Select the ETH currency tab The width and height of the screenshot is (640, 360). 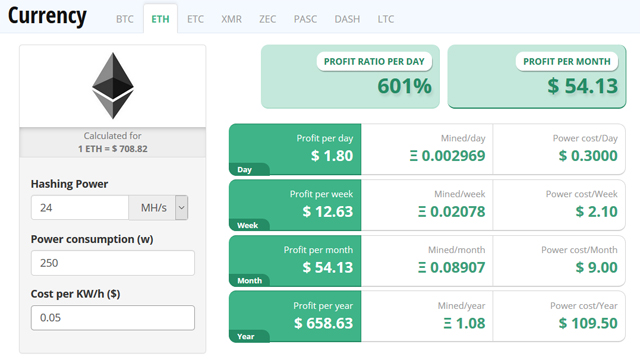pyautogui.click(x=160, y=19)
